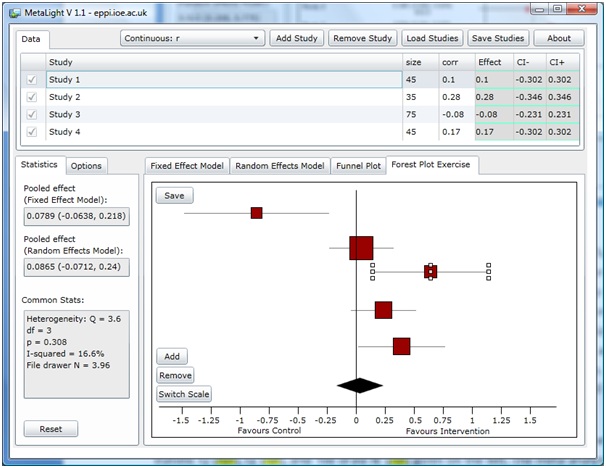
Task: Toggle the Study 1 checkbox
Action: [32, 80]
